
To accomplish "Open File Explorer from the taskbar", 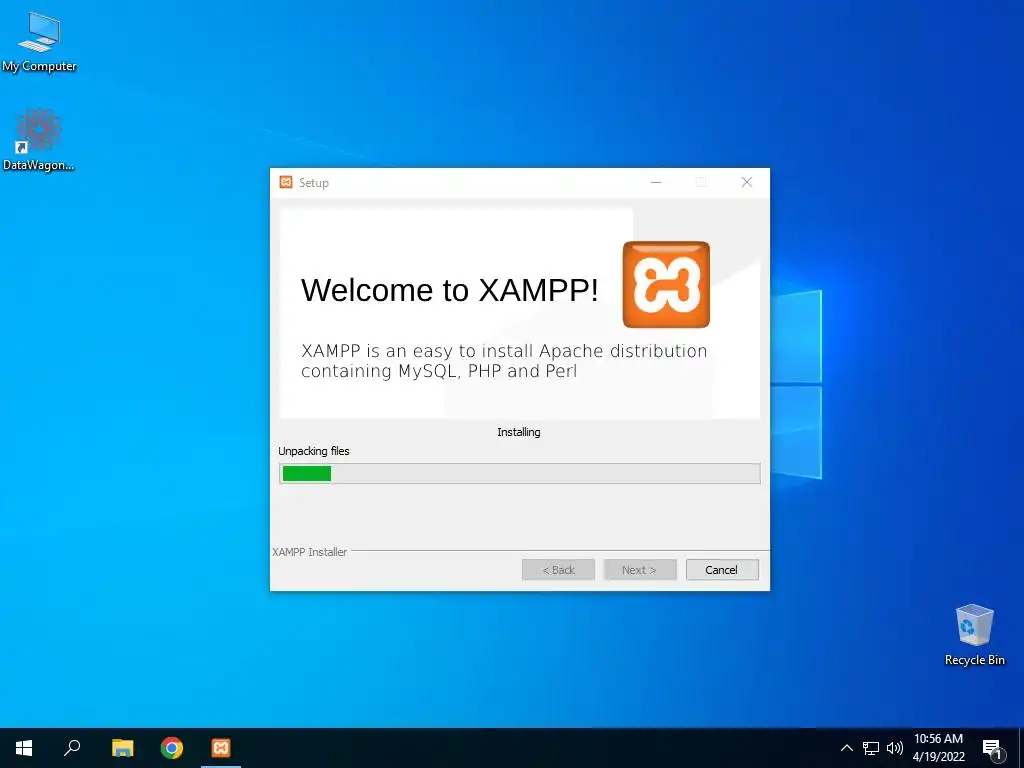I will click(x=122, y=748).
